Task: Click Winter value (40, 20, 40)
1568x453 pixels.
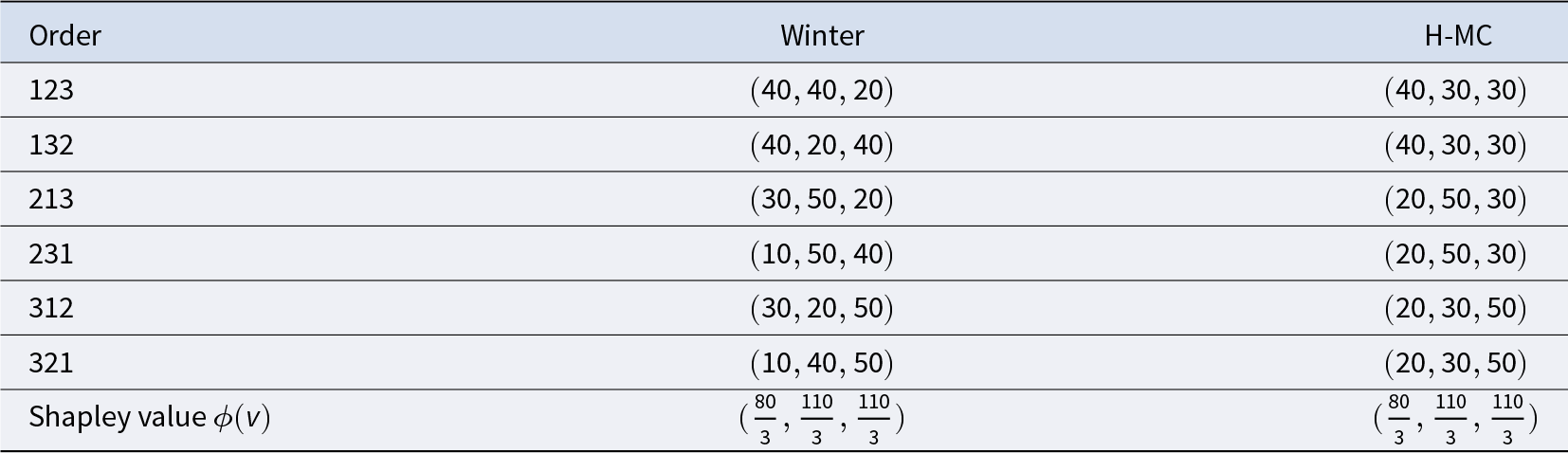Action: [822, 145]
